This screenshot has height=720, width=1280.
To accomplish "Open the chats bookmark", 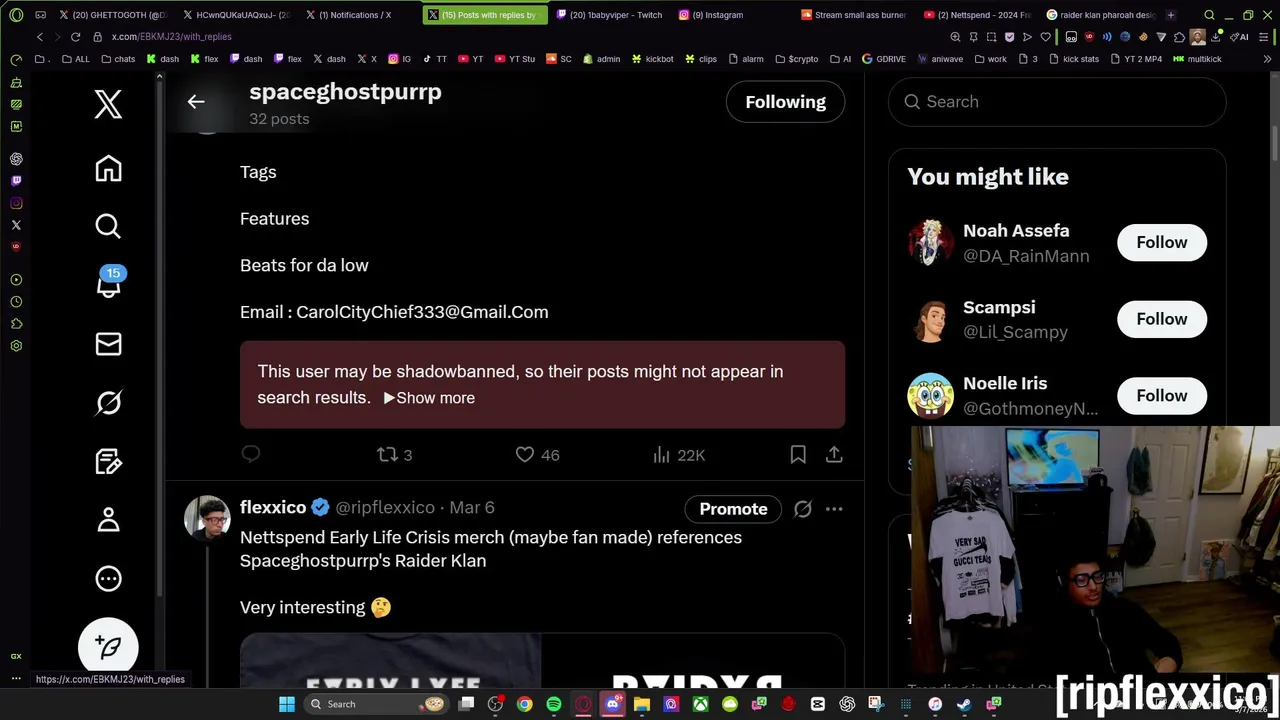I will point(117,59).
